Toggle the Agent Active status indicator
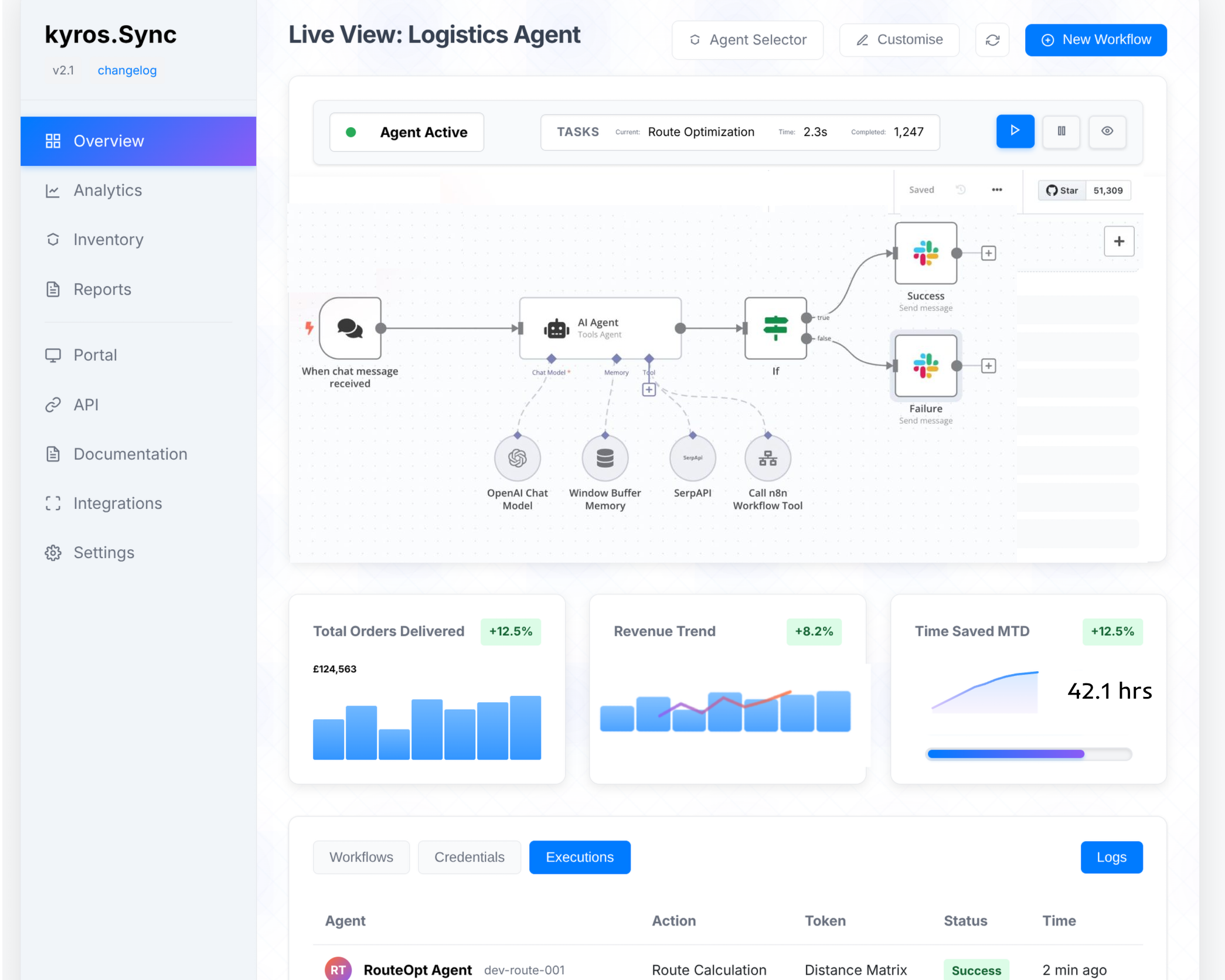 pos(351,132)
